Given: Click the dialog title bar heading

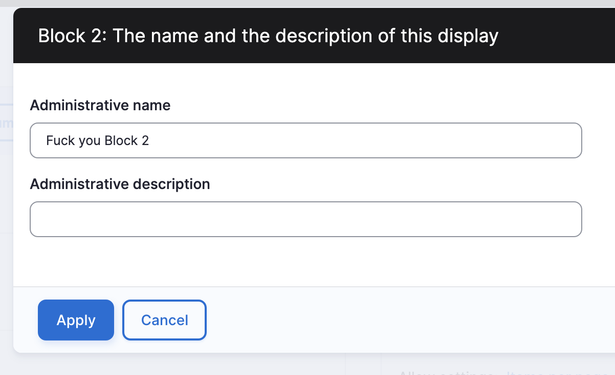Looking at the screenshot, I should [268, 36].
